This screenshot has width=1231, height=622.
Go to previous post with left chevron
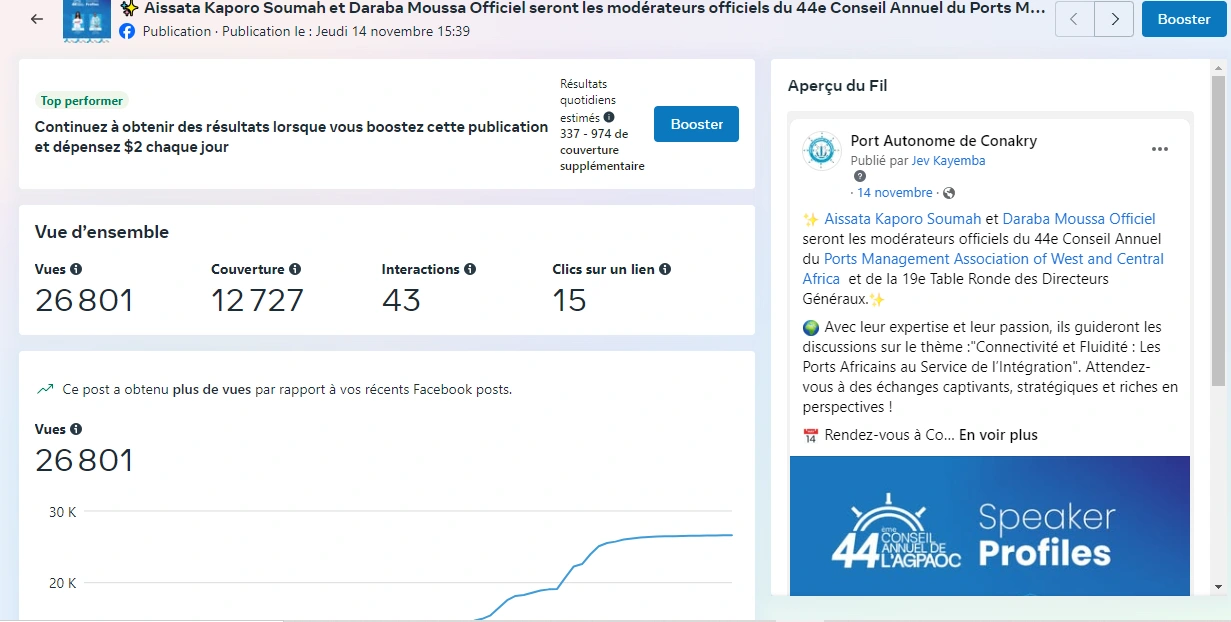pos(1075,19)
